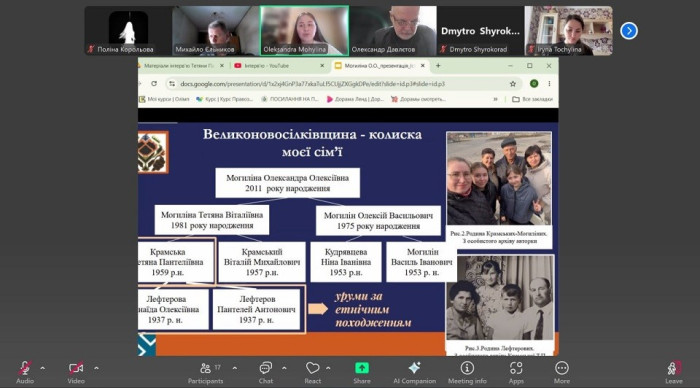Open the React emoji menu
This screenshot has width=700, height=388.
pos(312,372)
